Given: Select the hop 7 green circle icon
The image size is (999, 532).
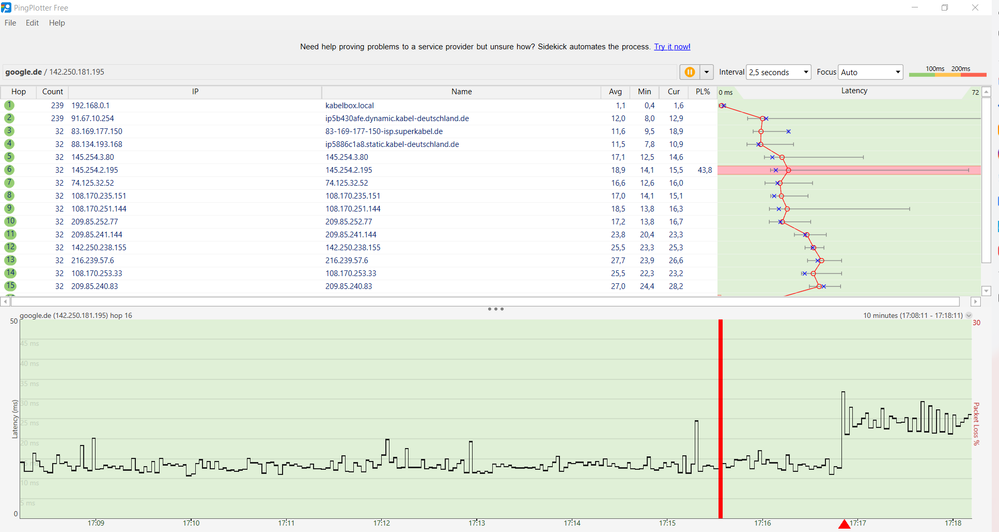Looking at the screenshot, I should coord(9,183).
